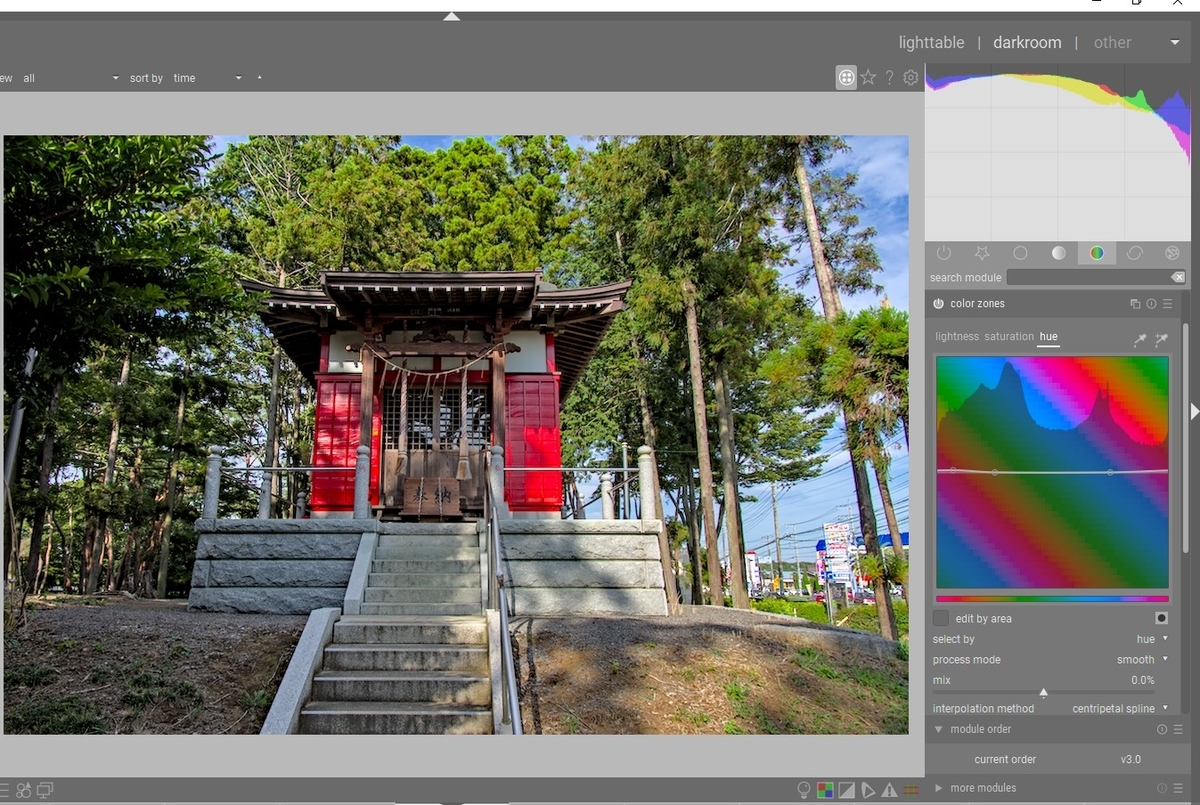Viewport: 1200px width, 805px height.
Task: Open the quick presets hamburger icon at bottom-left
Action: click(x=5, y=790)
